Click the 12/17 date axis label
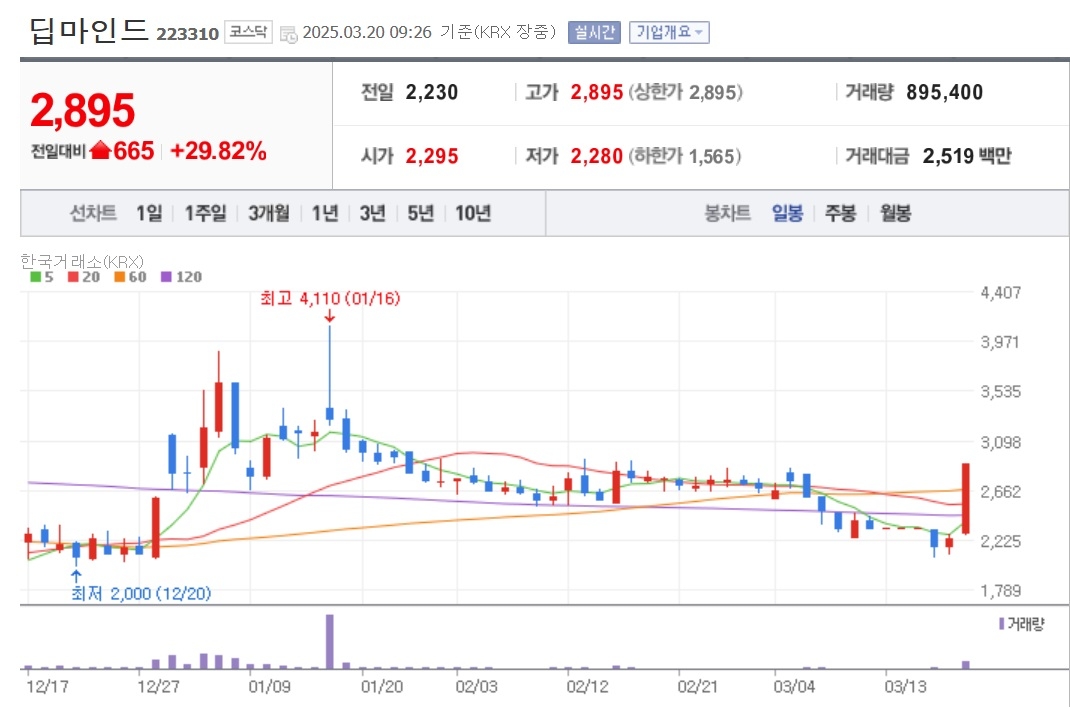This screenshot has height=707, width=1070. click(47, 687)
